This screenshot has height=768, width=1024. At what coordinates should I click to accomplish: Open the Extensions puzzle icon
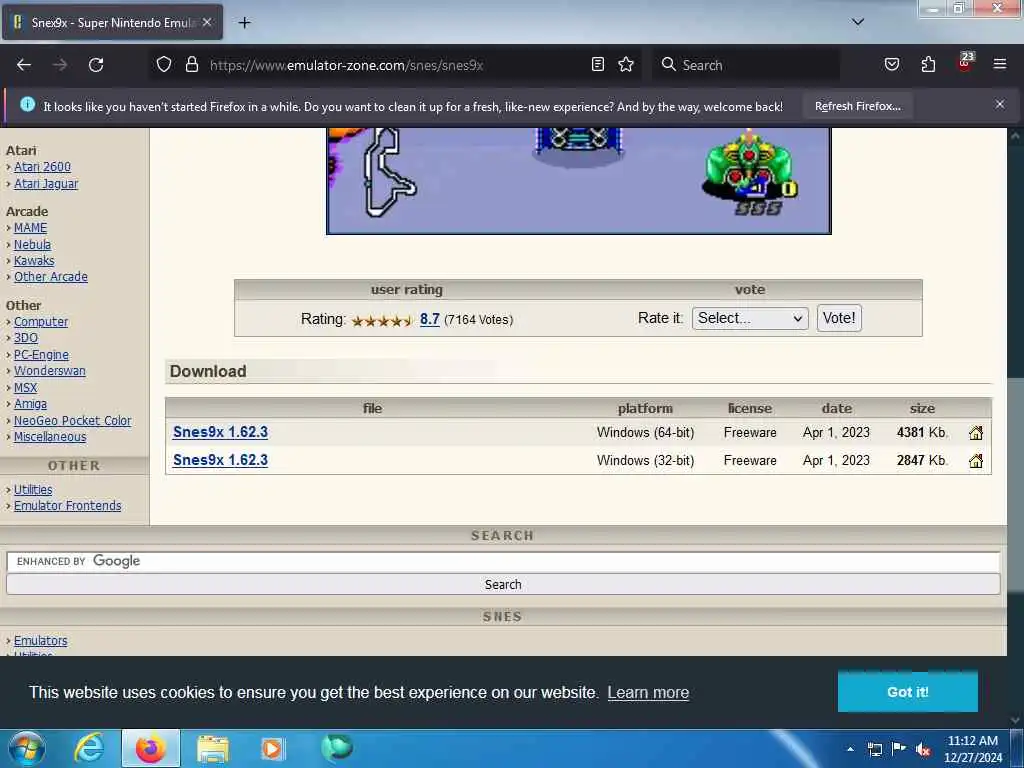click(928, 64)
